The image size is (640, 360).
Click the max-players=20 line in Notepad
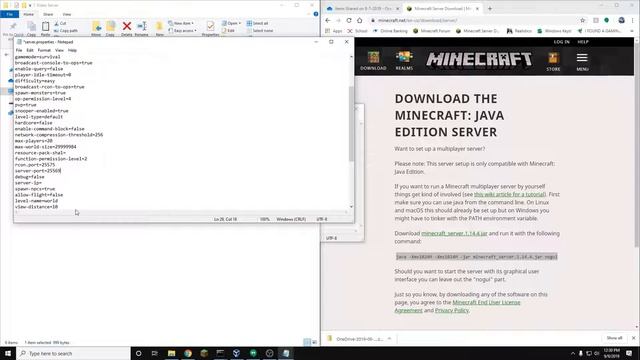pyautogui.click(x=33, y=141)
